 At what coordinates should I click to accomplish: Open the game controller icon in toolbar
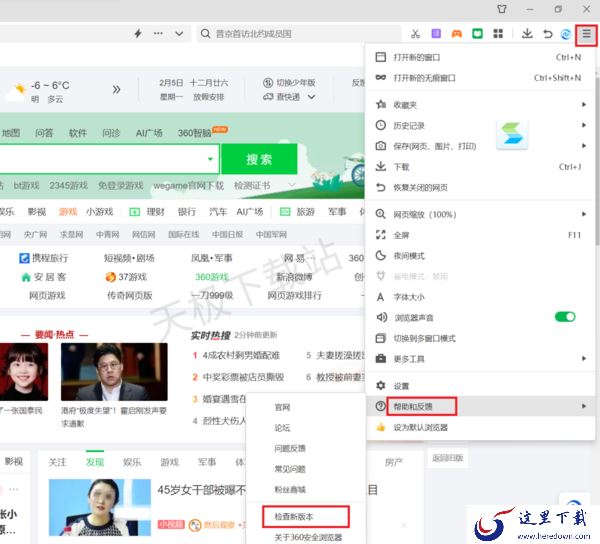pyautogui.click(x=457, y=34)
